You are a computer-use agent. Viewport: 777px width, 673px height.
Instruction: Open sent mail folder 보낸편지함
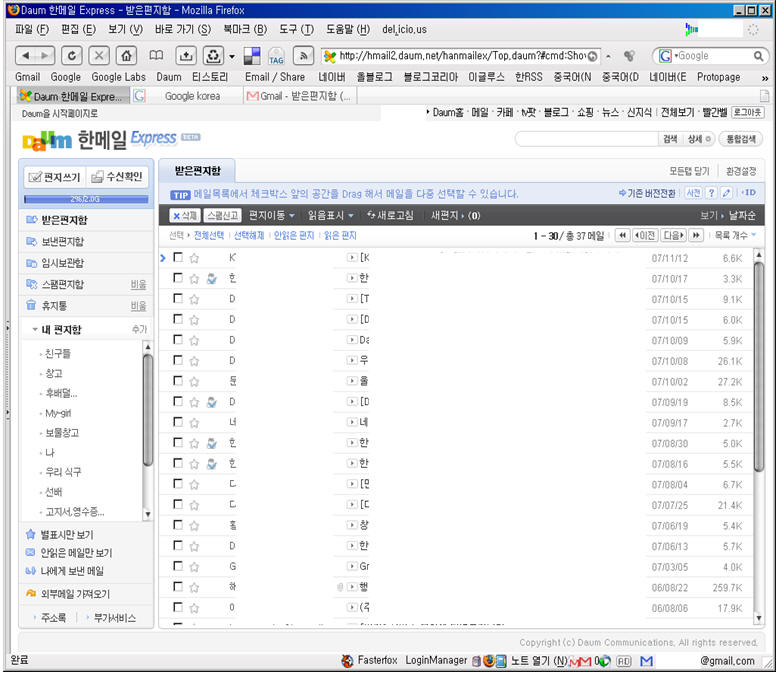pyautogui.click(x=62, y=242)
